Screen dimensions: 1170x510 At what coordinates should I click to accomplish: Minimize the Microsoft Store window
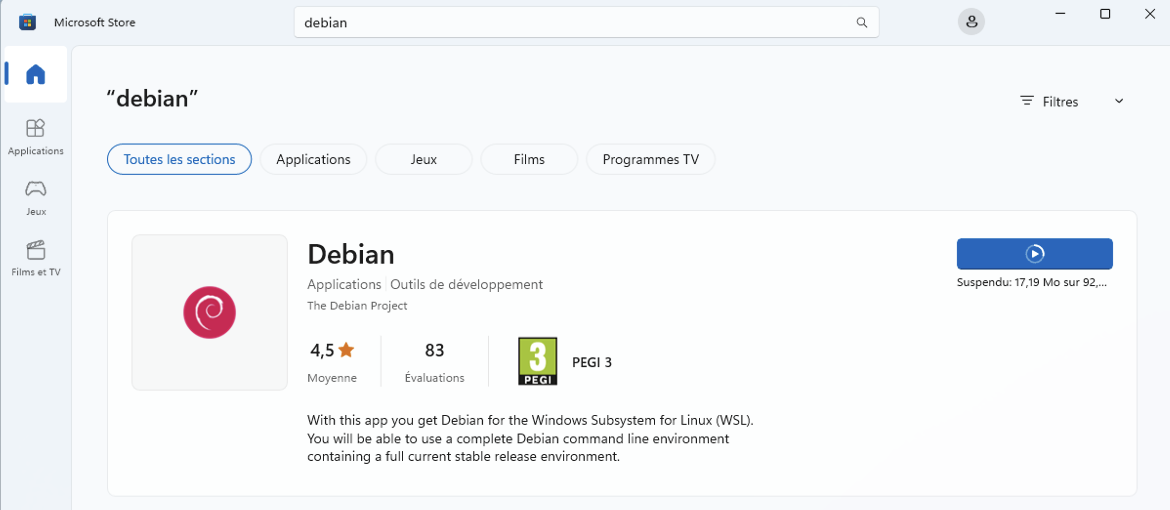click(1061, 13)
